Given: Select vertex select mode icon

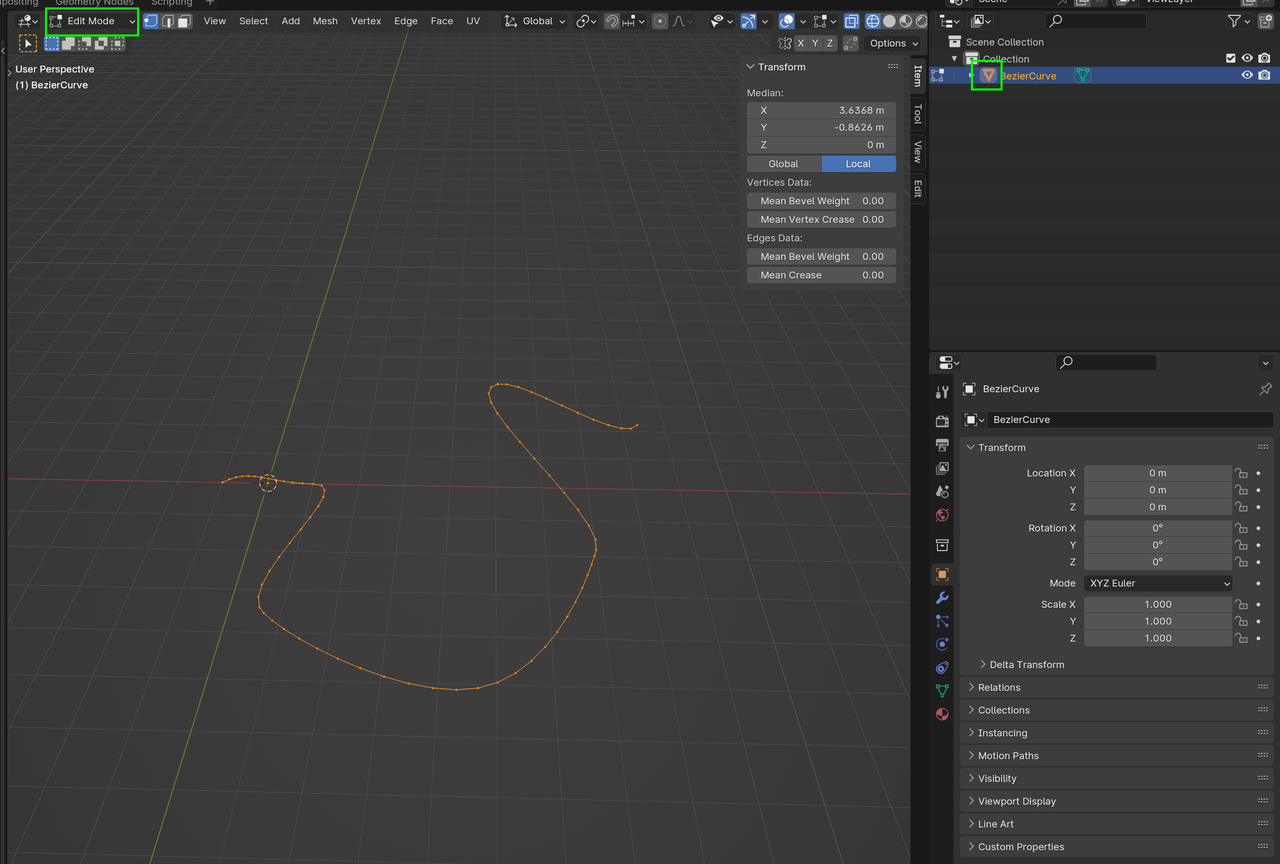Looking at the screenshot, I should (151, 21).
